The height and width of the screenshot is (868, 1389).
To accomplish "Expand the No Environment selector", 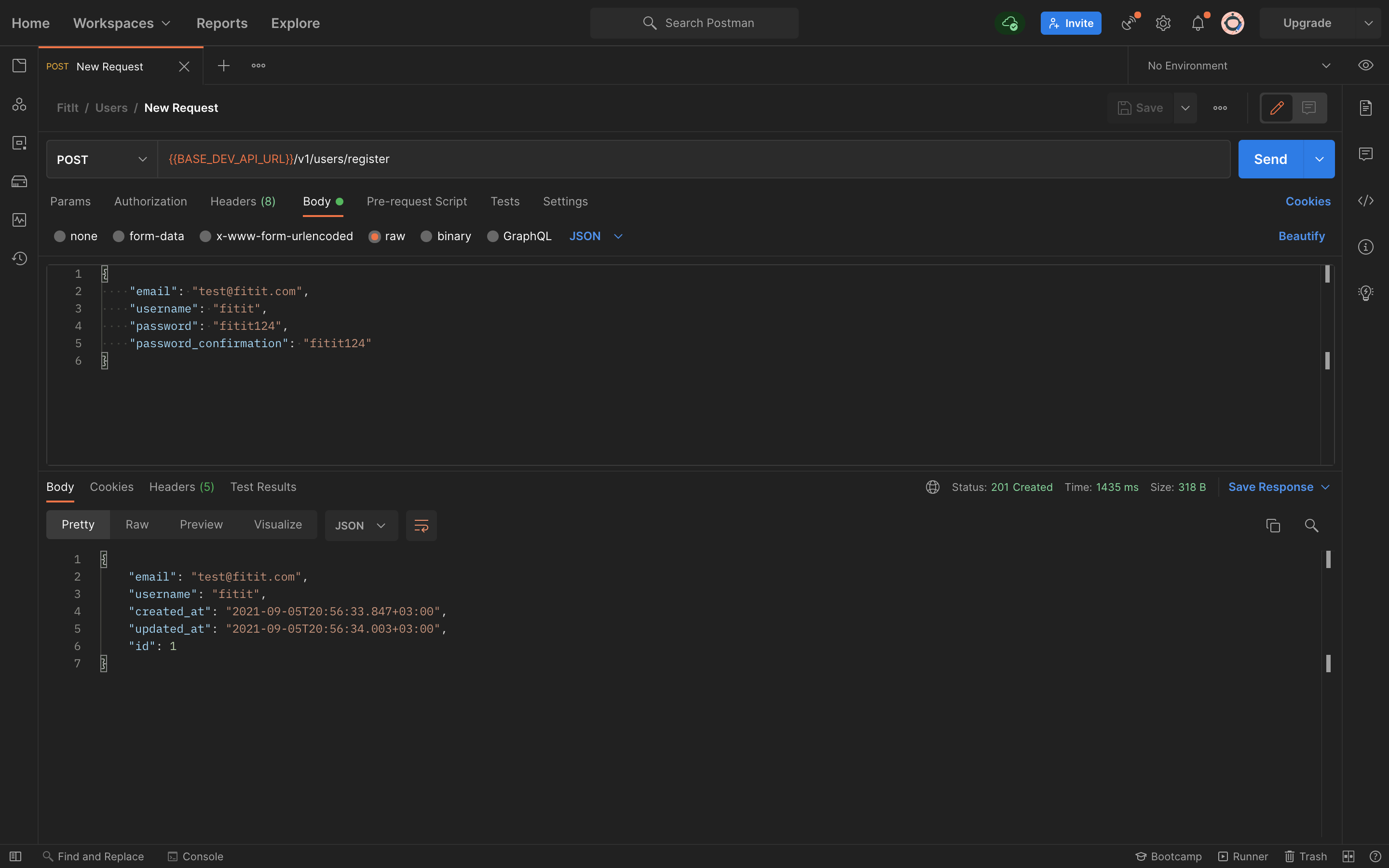I will [1239, 66].
